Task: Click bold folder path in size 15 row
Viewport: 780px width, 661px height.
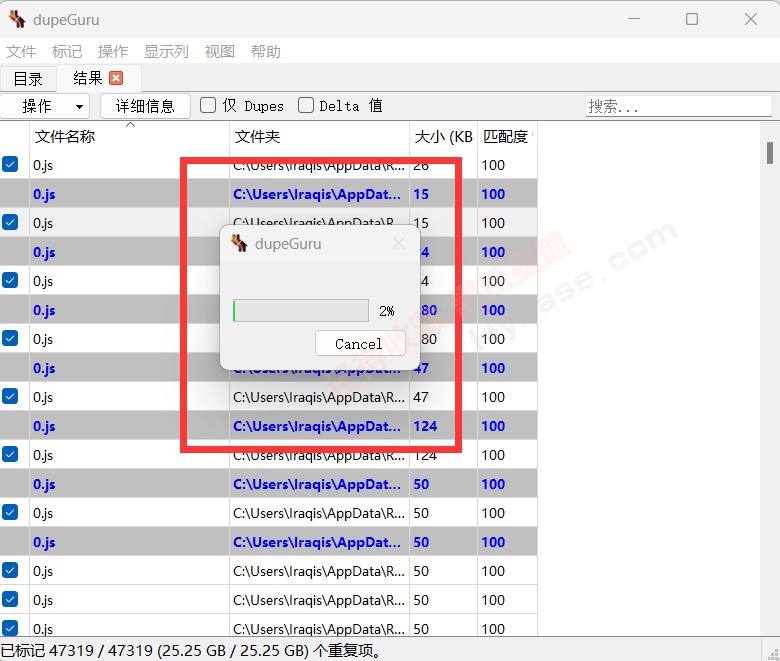Action: point(317,194)
